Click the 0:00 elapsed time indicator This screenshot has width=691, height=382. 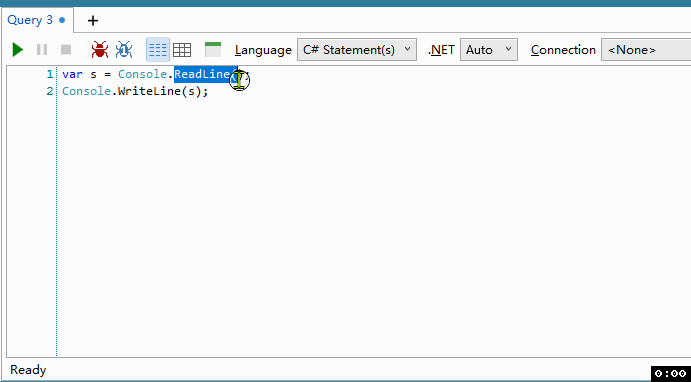click(670, 374)
